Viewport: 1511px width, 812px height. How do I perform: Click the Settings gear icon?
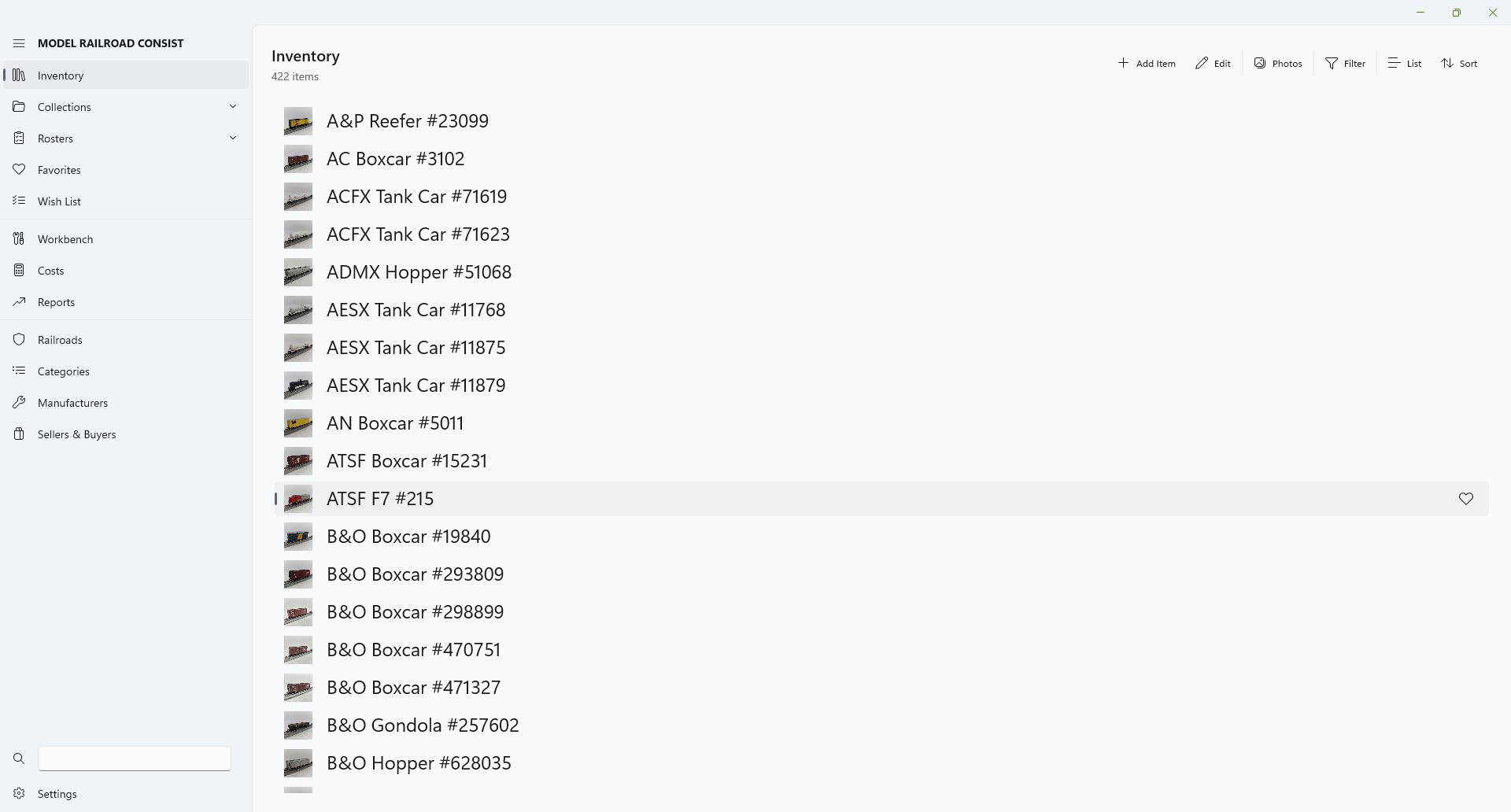point(19,794)
